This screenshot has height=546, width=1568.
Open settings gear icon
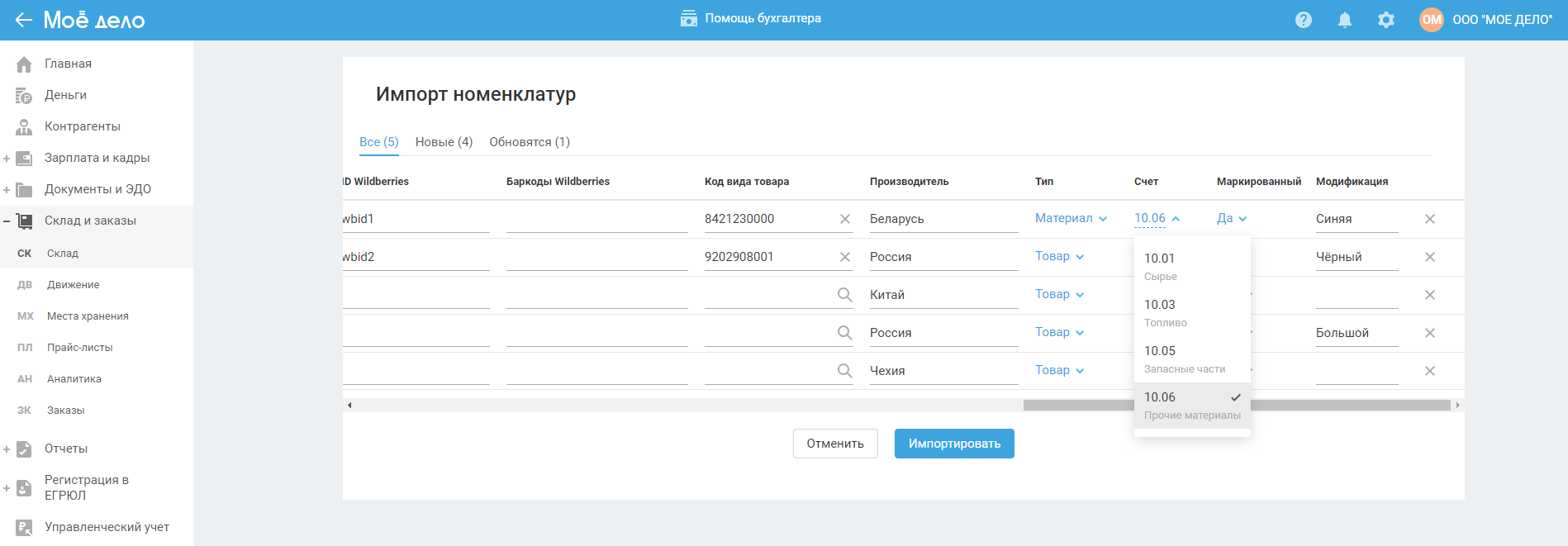point(1385,20)
